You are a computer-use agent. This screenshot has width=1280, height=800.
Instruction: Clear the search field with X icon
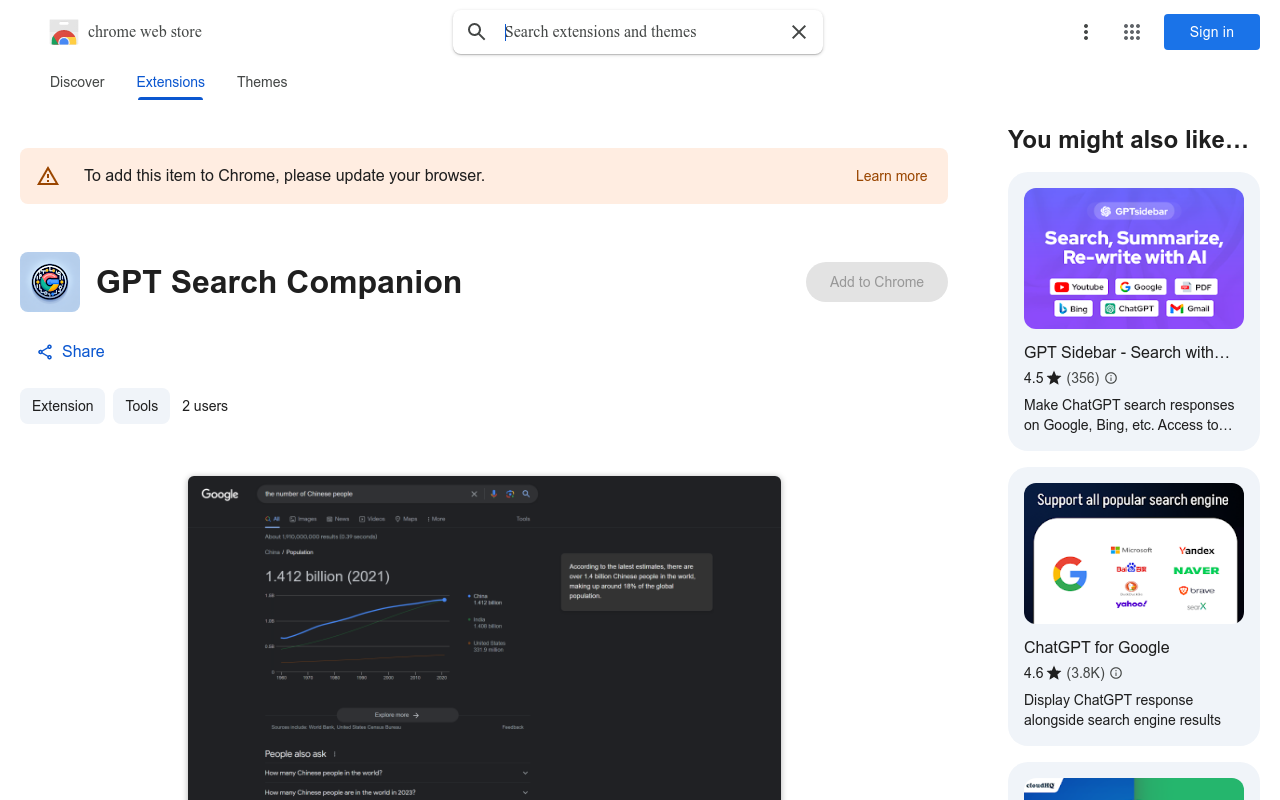point(799,32)
